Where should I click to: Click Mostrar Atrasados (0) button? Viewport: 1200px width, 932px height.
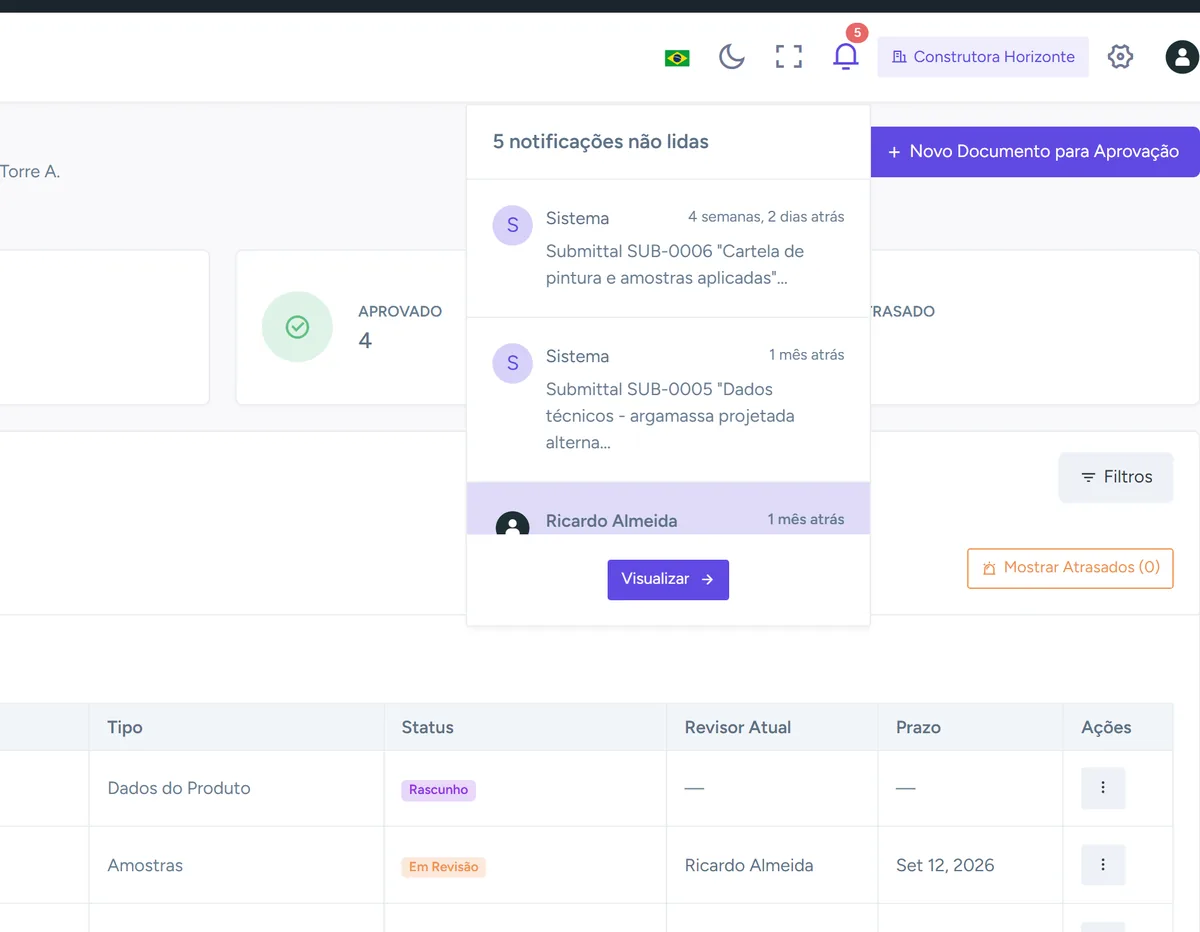click(1070, 568)
